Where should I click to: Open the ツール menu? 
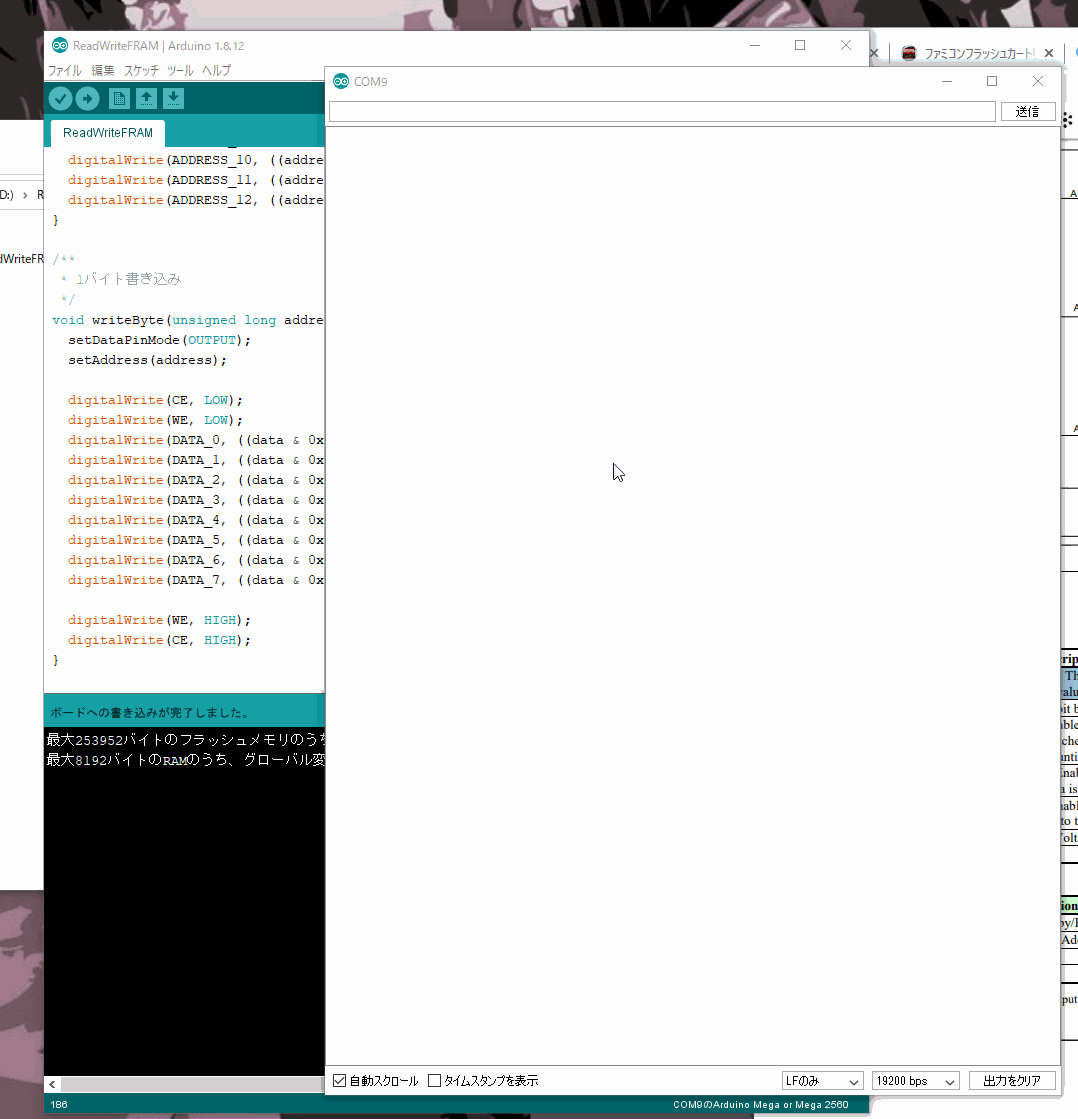(x=180, y=71)
